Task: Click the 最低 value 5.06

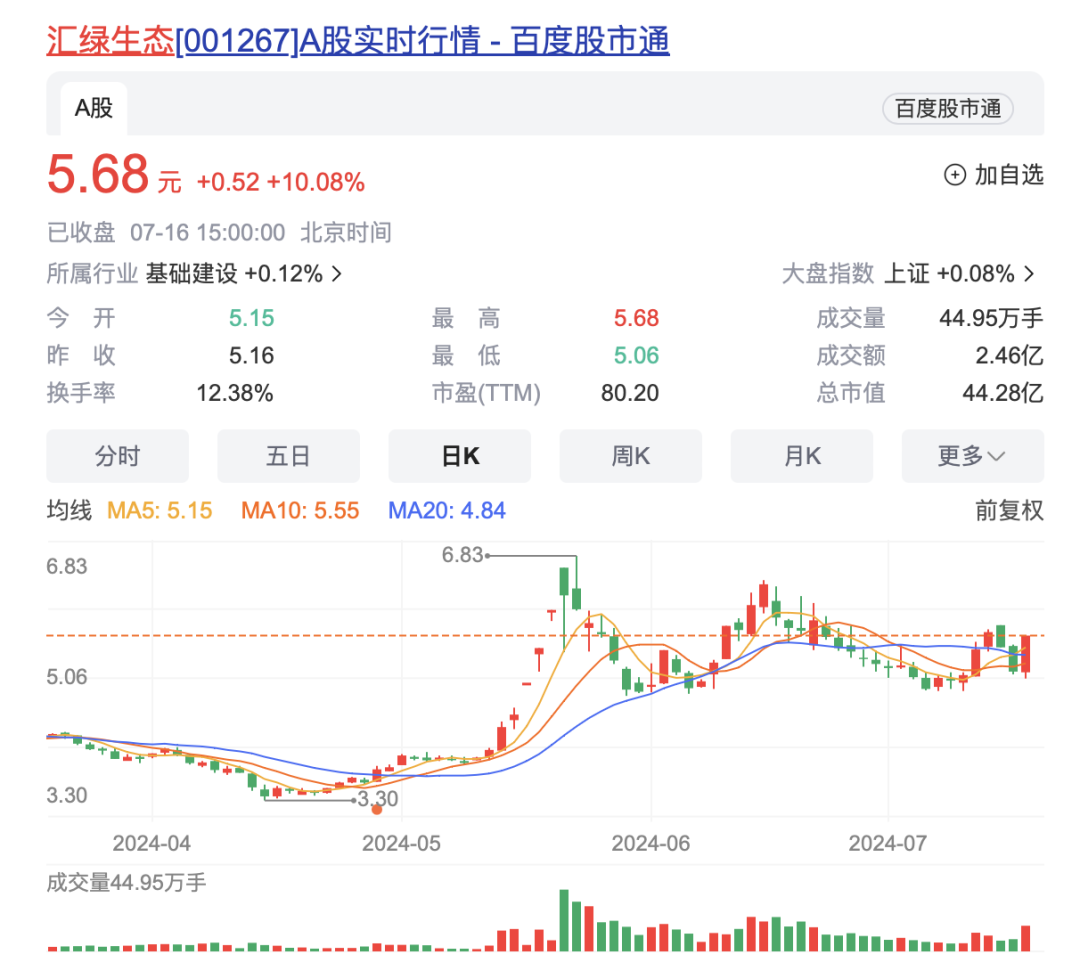Action: tap(636, 355)
